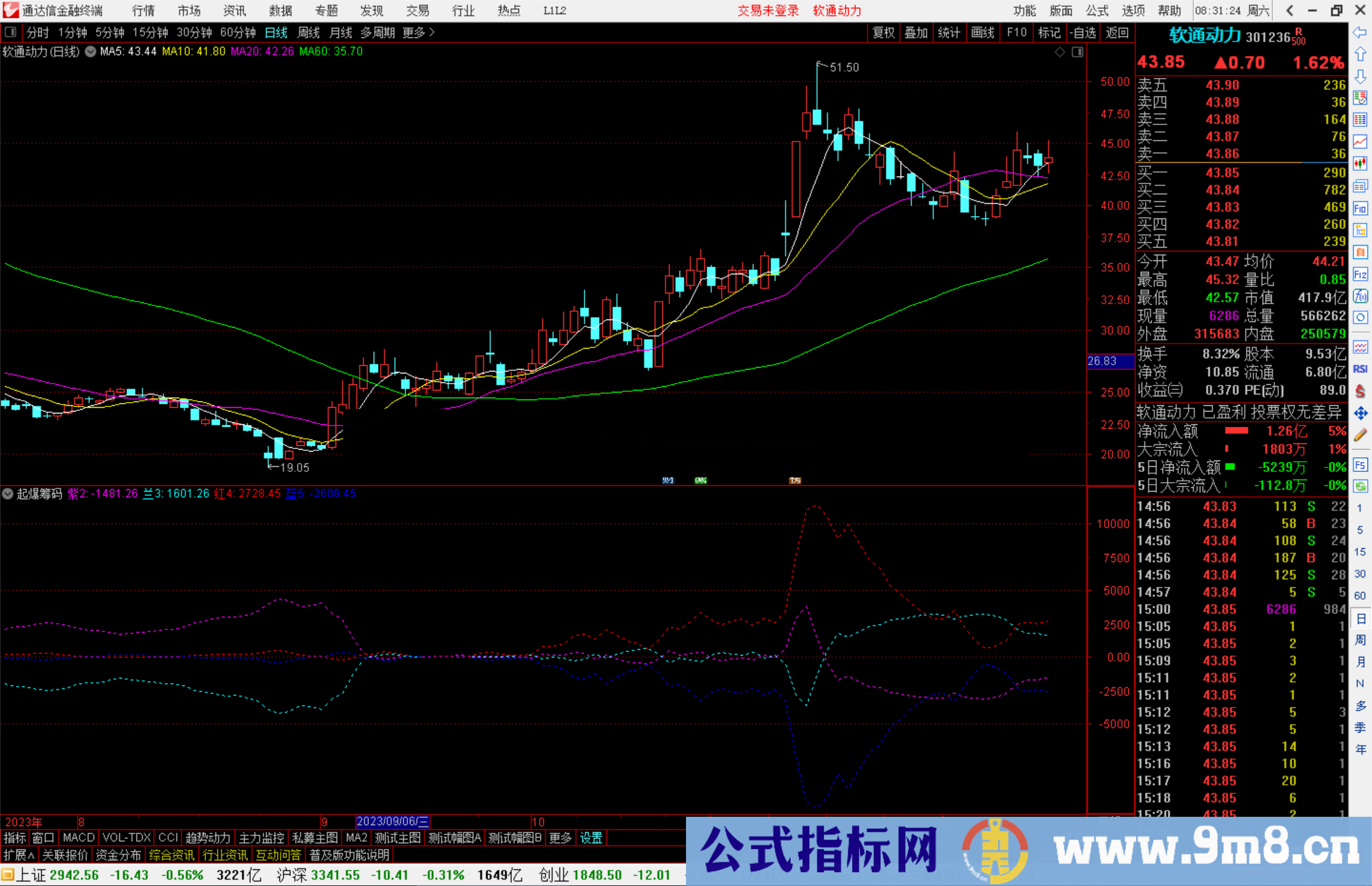Viewport: 1372px width, 886px height.
Task: Click the down arrow icon in right sidebar
Action: click(x=1360, y=77)
